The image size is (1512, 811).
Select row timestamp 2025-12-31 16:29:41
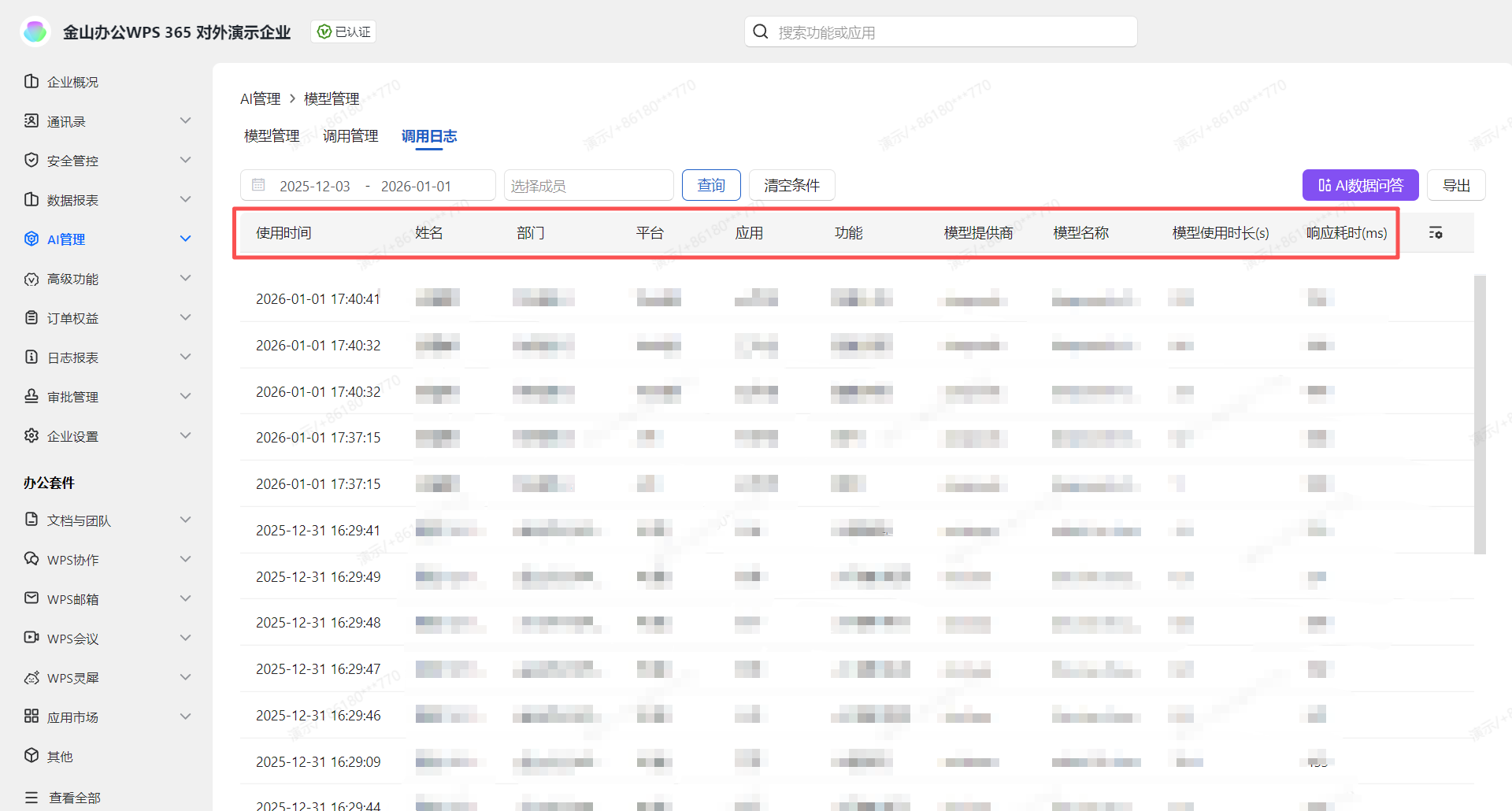pos(318,530)
